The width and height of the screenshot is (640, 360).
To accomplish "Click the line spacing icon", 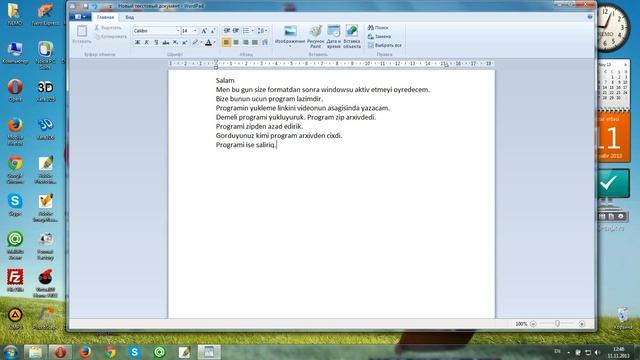I will [x=260, y=31].
